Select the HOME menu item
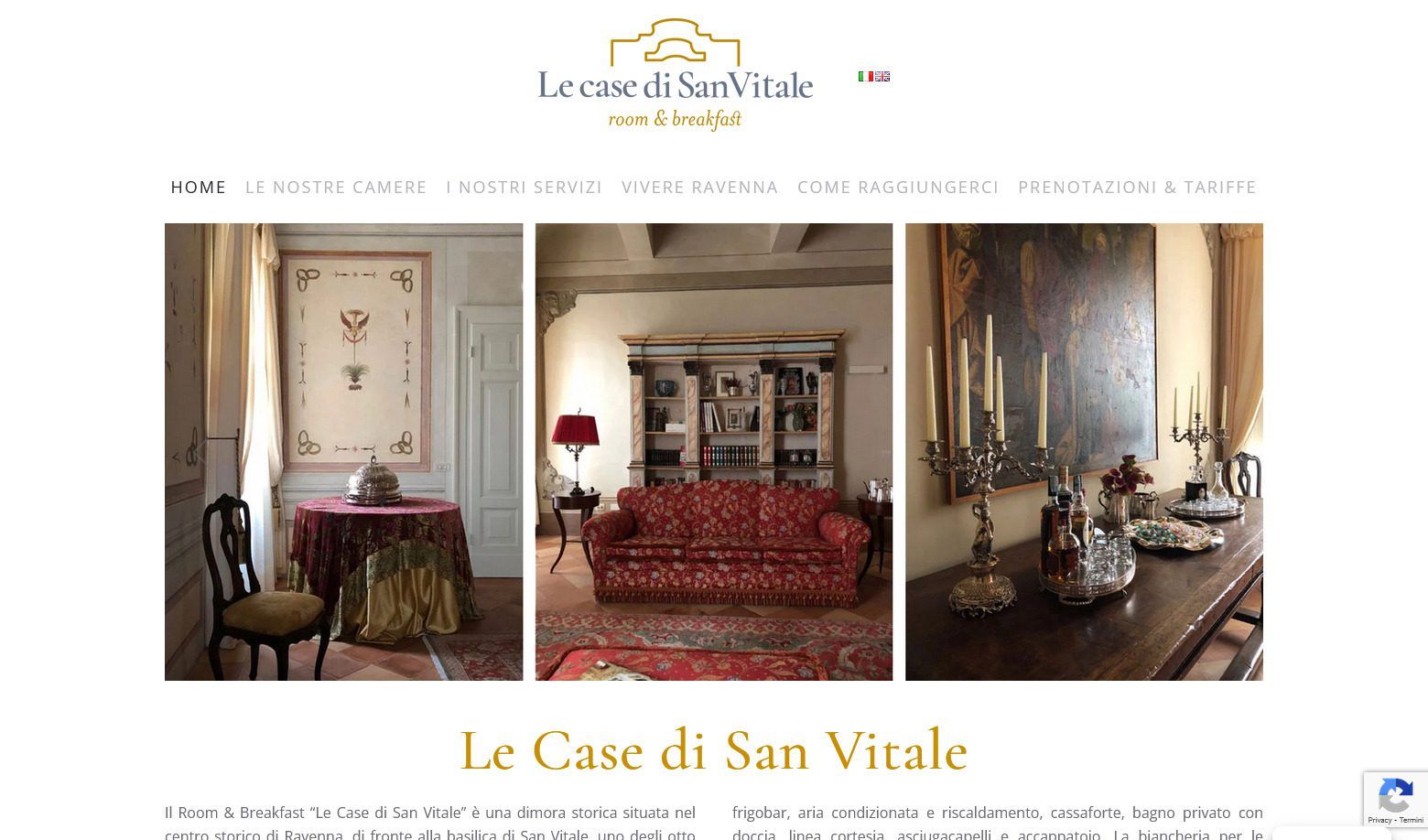 (199, 187)
